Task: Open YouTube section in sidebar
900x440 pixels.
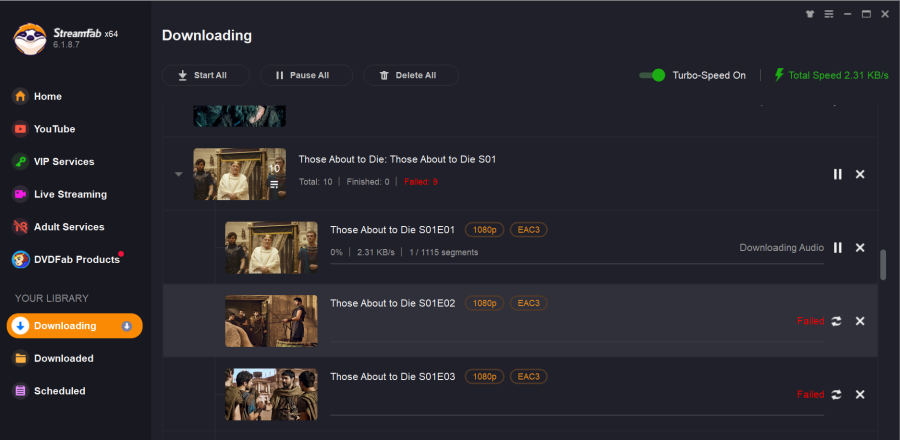Action: [x=44, y=129]
